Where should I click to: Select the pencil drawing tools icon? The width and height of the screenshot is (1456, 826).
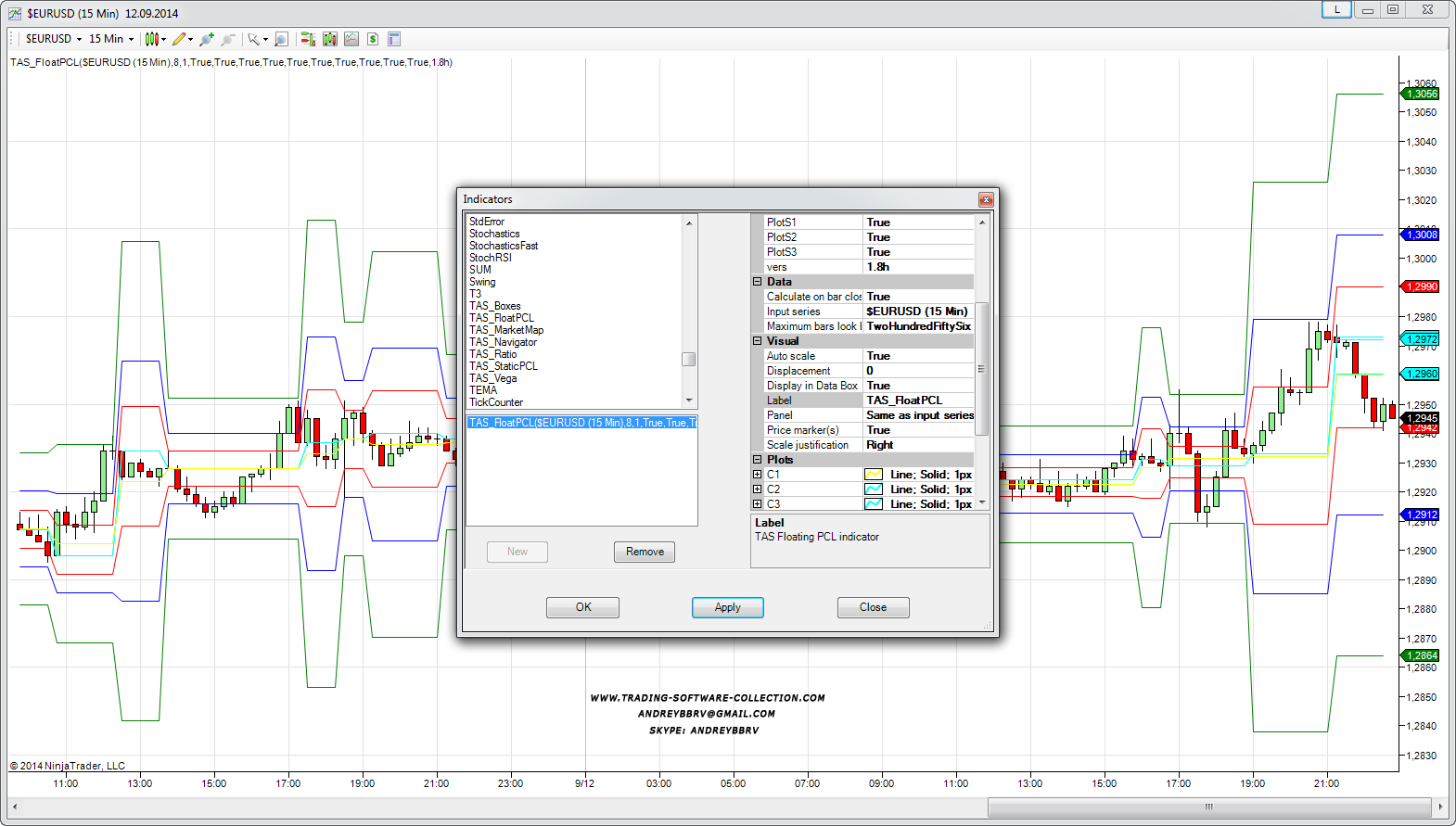coord(180,39)
